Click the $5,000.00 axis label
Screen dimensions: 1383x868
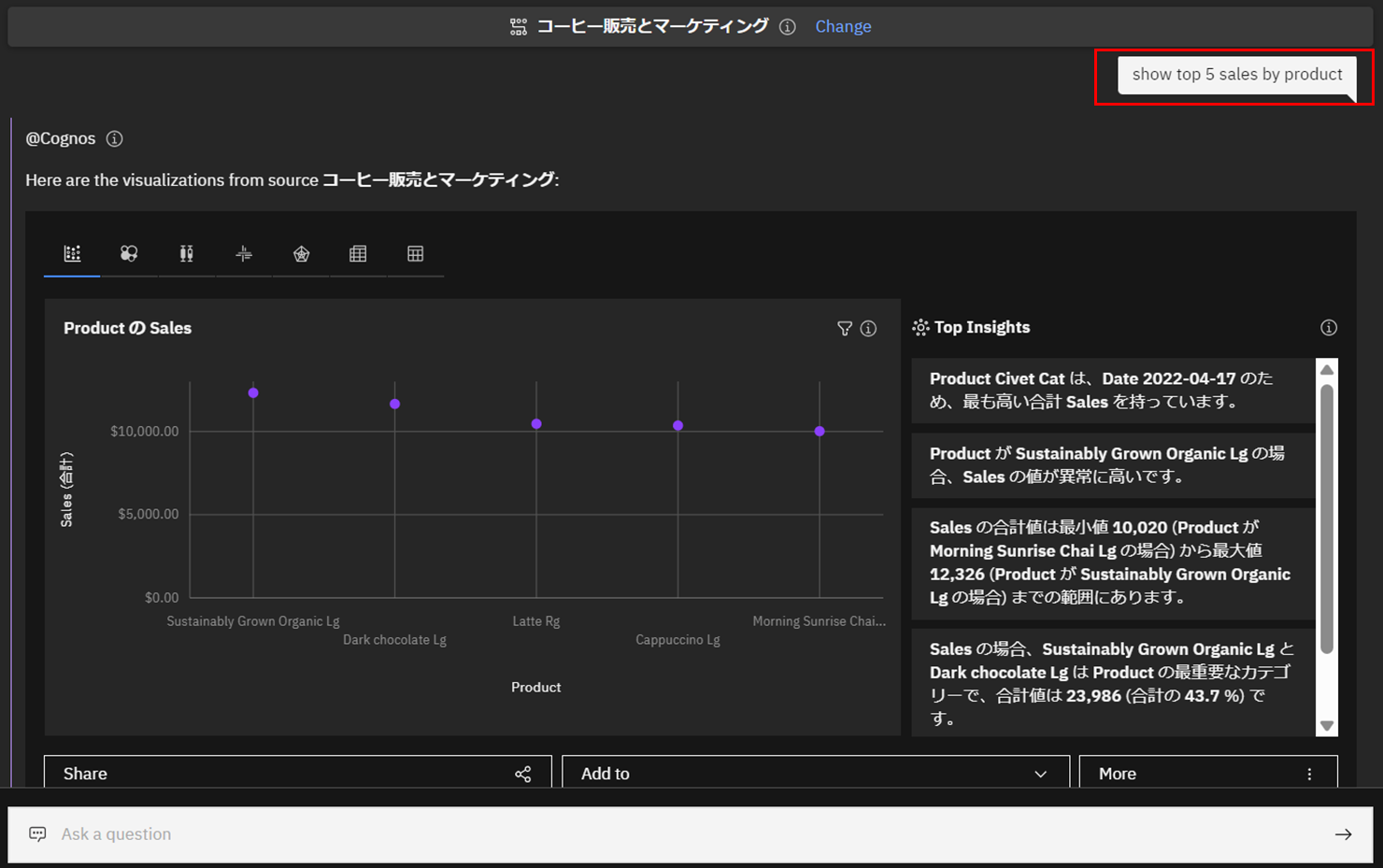coord(148,514)
